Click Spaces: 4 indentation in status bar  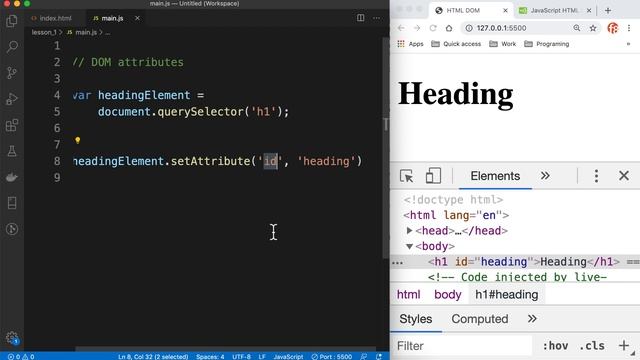point(210,356)
